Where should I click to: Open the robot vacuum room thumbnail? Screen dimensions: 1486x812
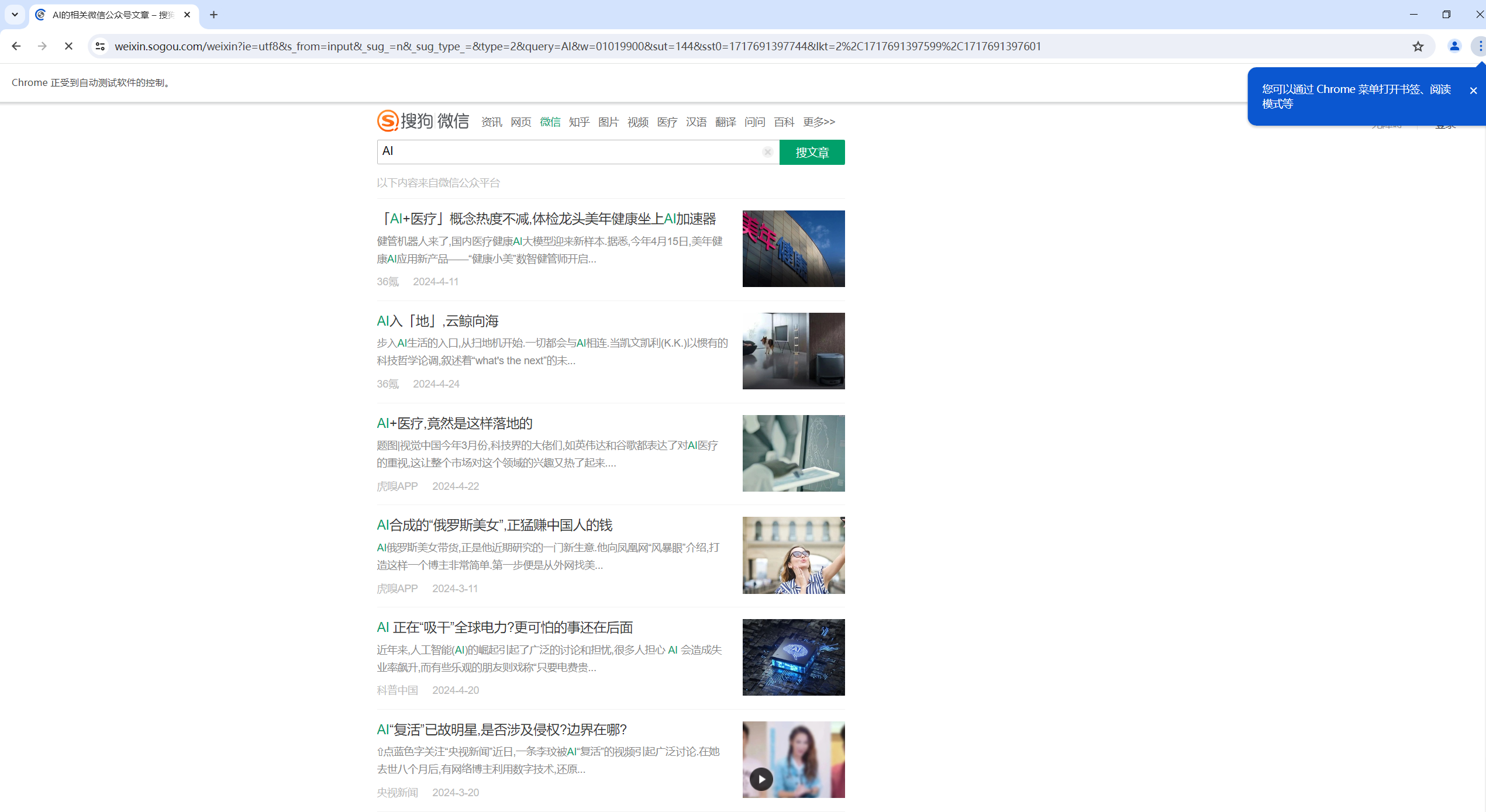(794, 351)
